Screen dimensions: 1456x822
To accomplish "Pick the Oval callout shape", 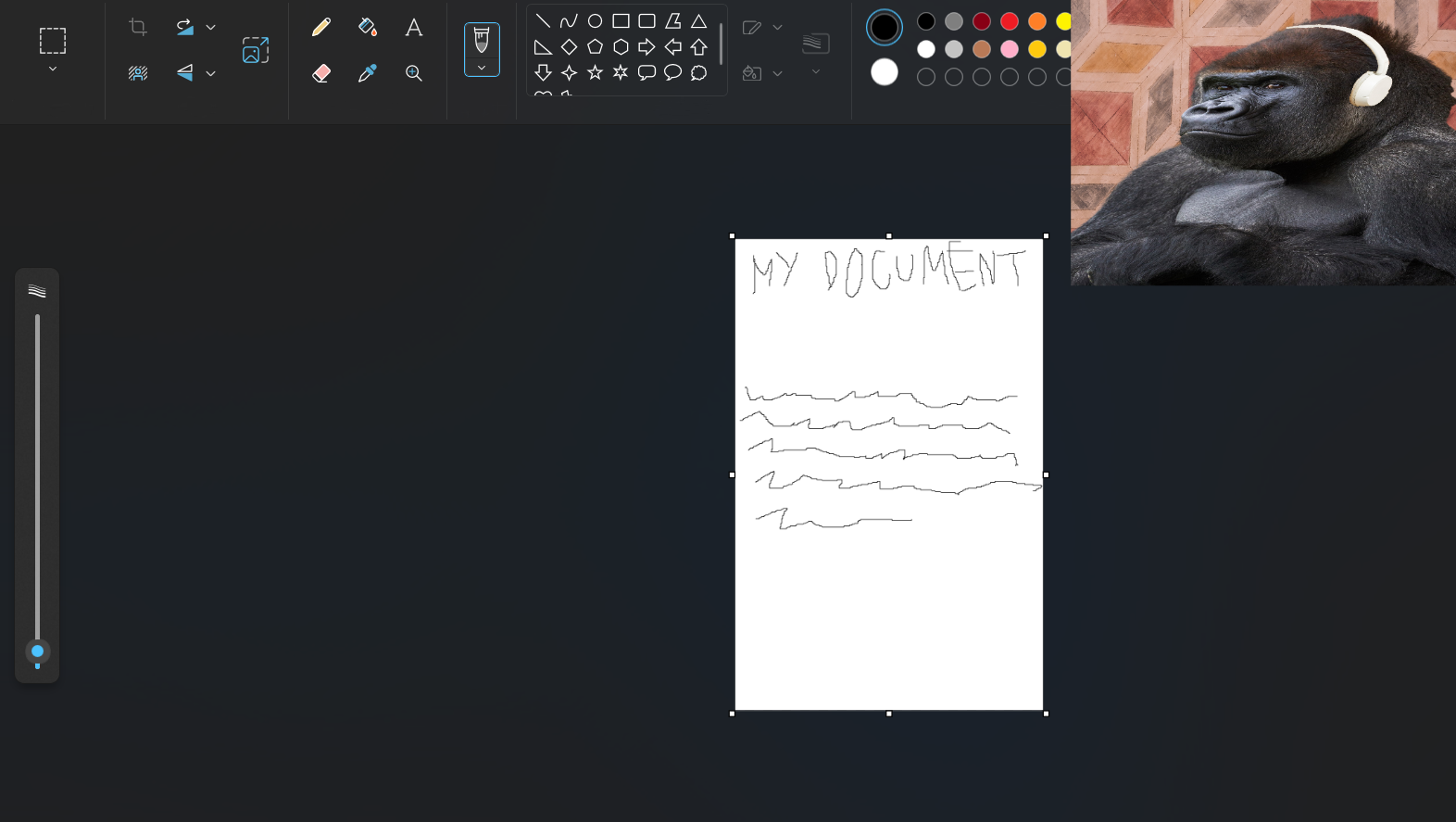I will point(672,72).
